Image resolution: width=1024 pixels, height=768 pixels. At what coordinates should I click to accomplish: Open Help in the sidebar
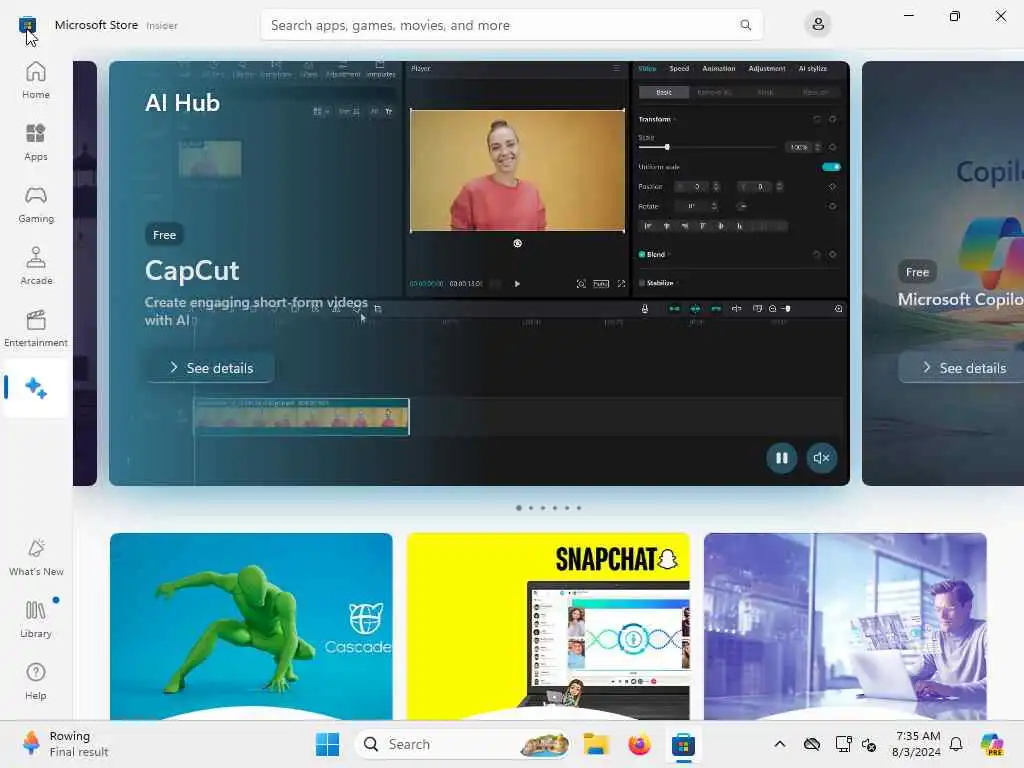coord(36,682)
